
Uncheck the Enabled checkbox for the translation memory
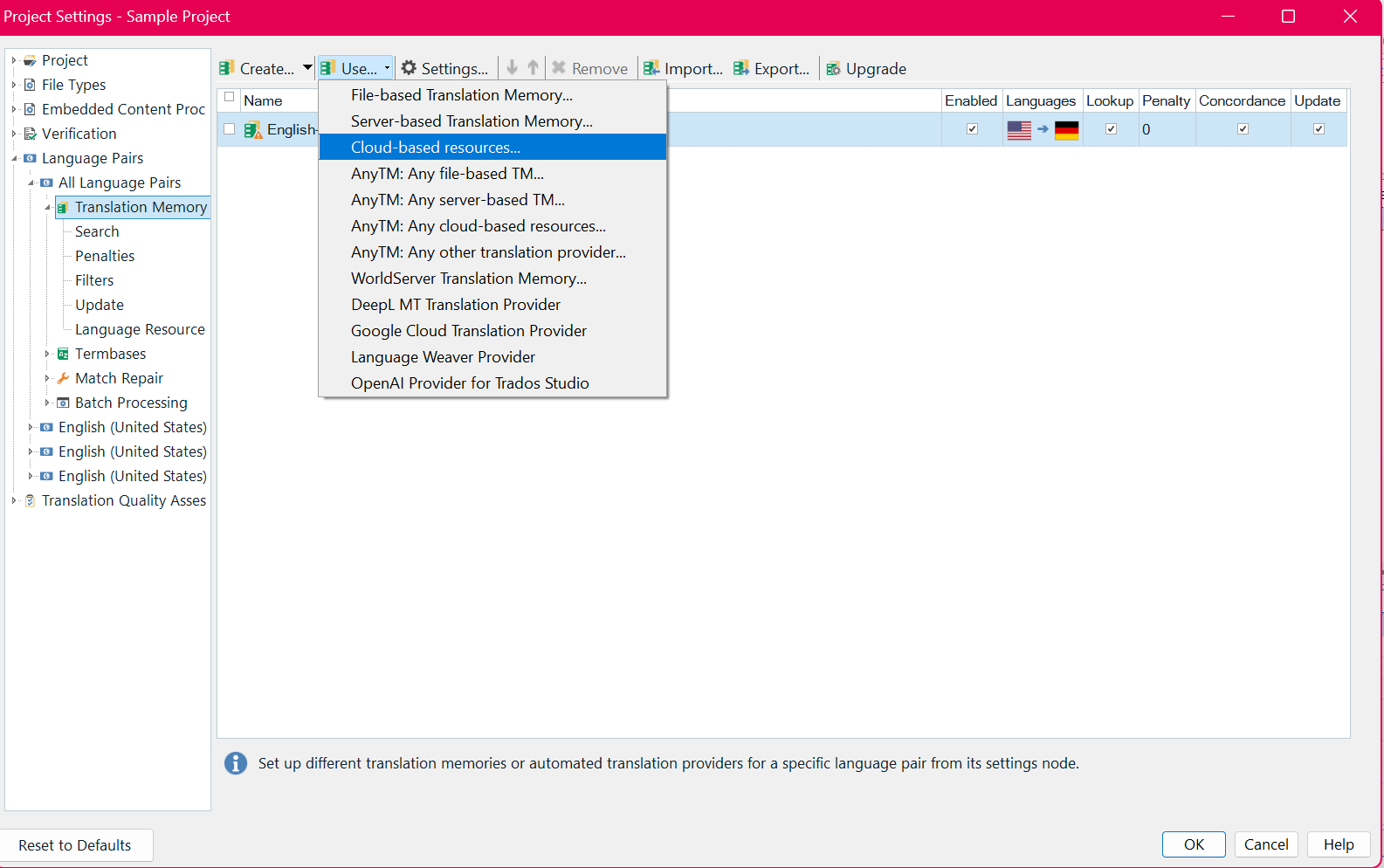[x=972, y=129]
